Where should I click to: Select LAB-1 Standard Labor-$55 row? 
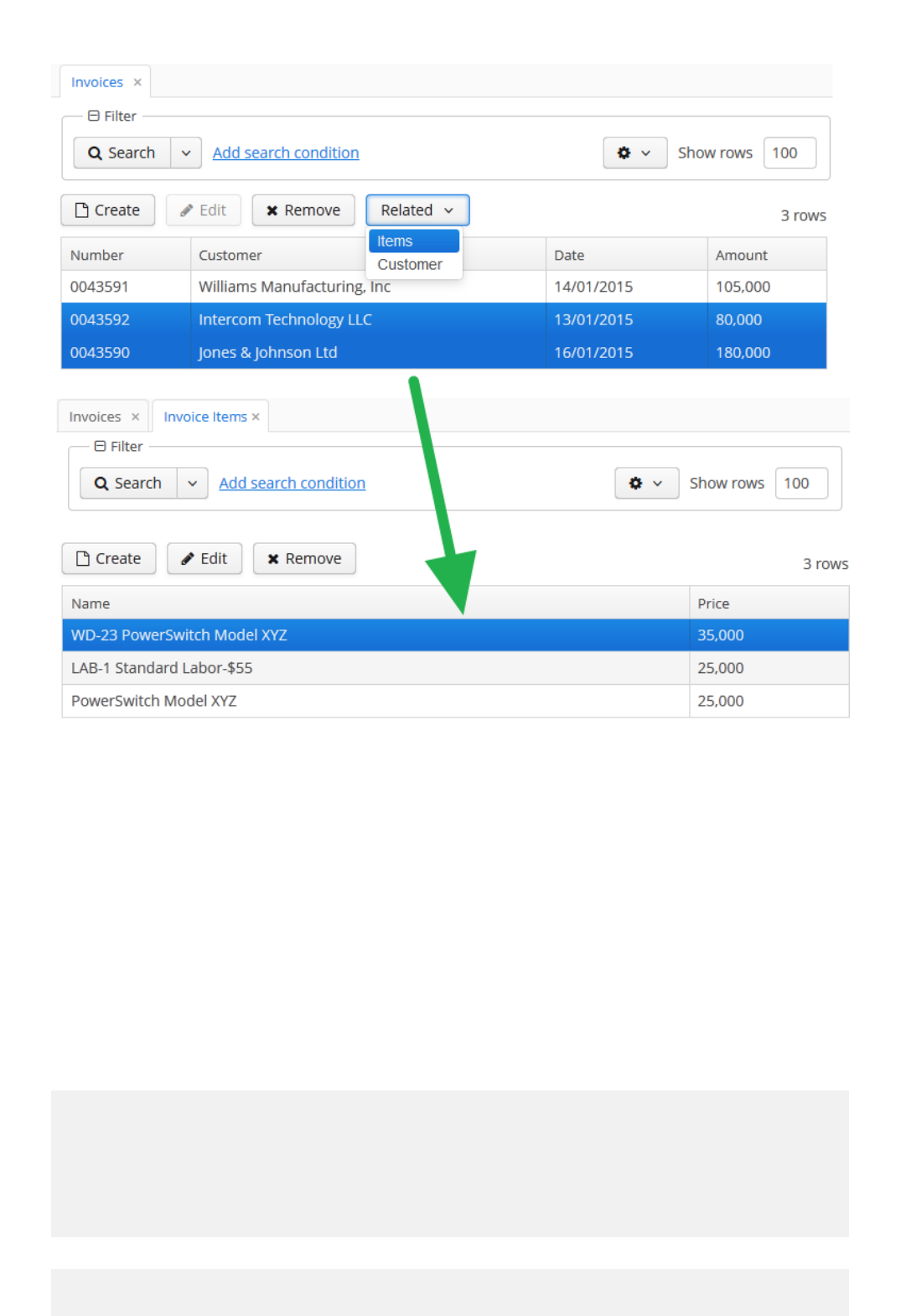point(456,668)
